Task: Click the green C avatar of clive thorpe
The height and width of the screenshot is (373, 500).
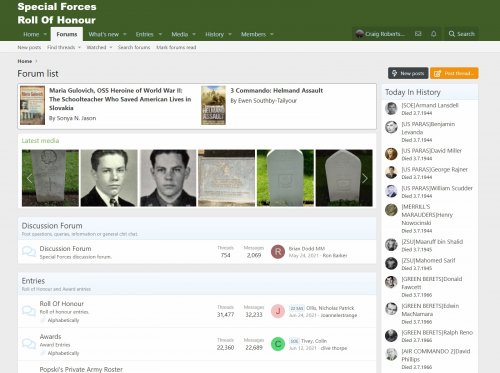Action: point(278,344)
